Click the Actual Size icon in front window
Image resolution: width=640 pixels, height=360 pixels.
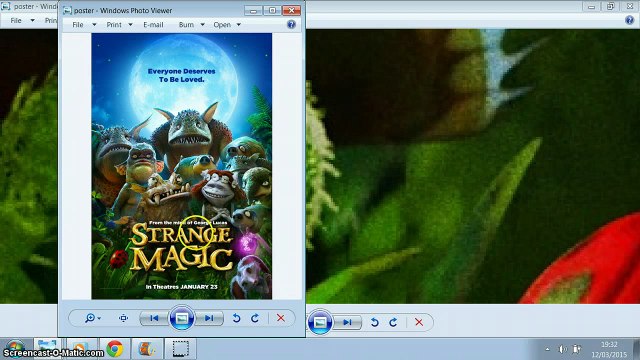(x=123, y=318)
